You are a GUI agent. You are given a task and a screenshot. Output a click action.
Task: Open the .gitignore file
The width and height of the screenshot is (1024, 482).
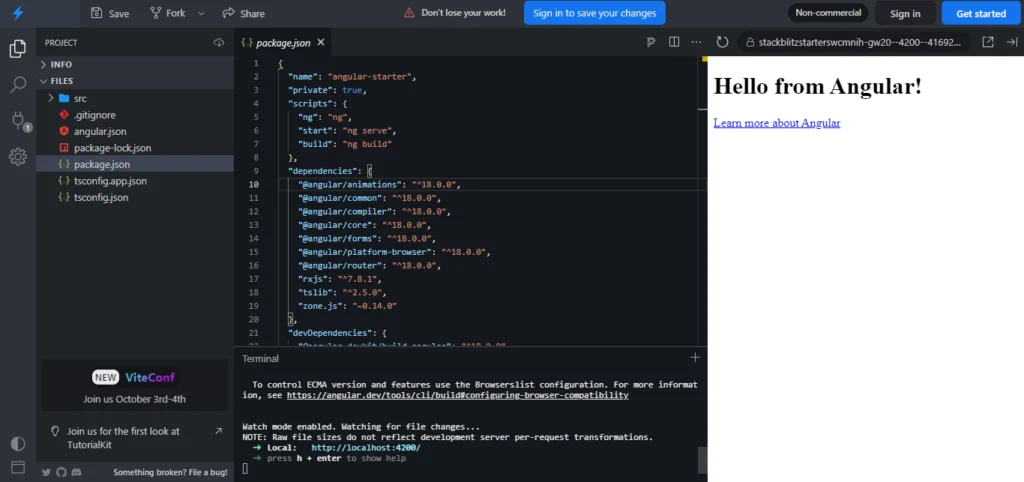(x=135, y=115)
